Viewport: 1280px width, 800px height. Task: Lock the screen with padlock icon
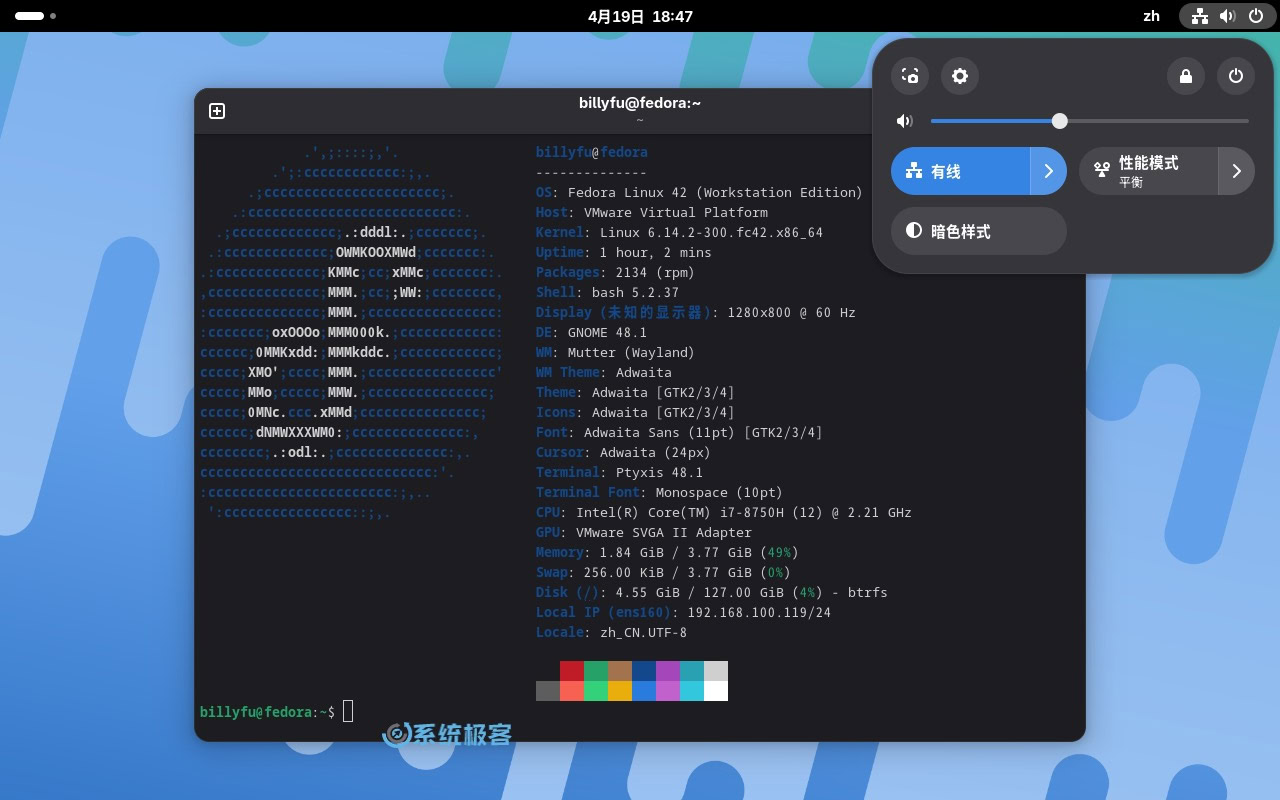(x=1186, y=76)
